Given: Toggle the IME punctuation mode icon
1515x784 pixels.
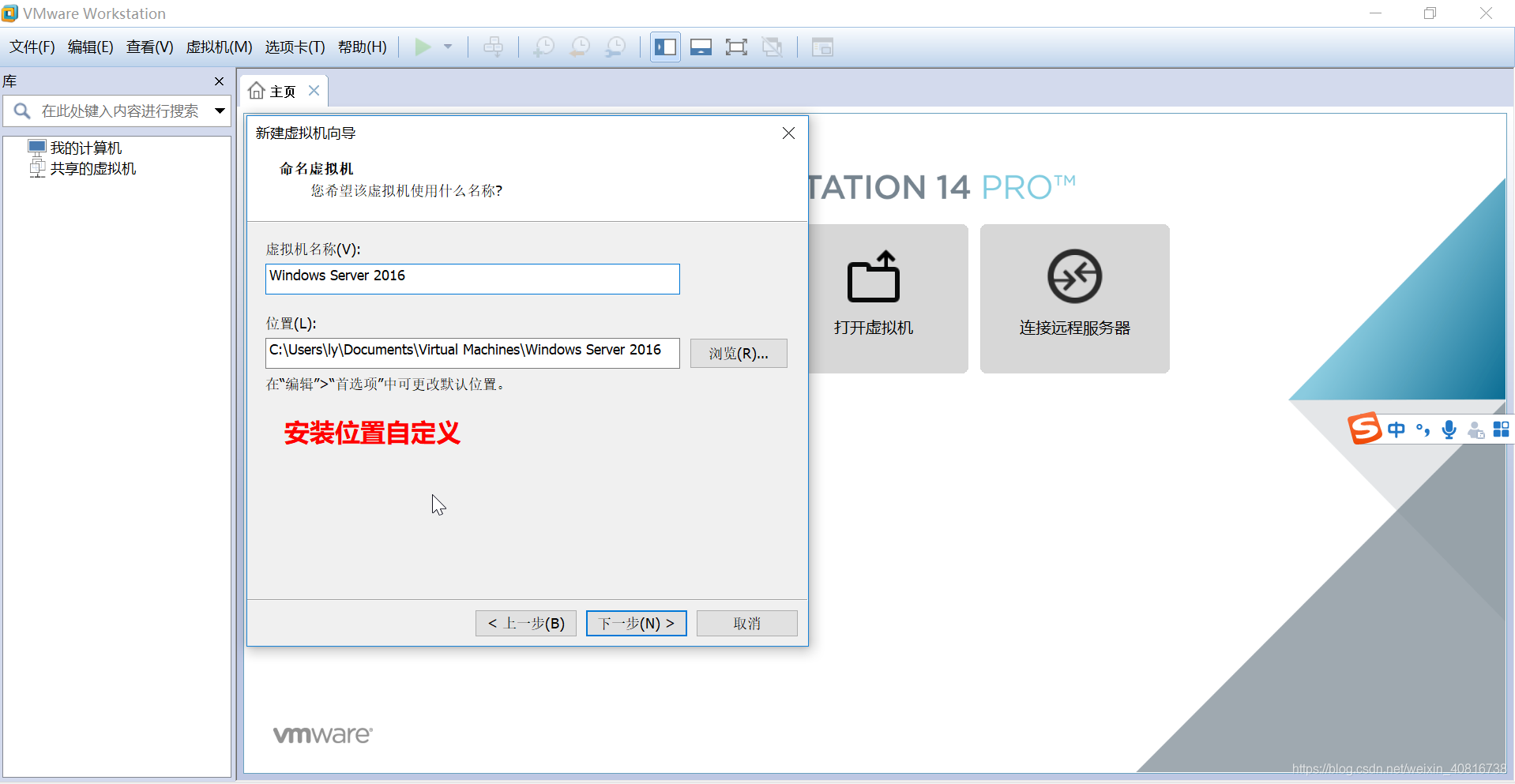Looking at the screenshot, I should (1423, 430).
